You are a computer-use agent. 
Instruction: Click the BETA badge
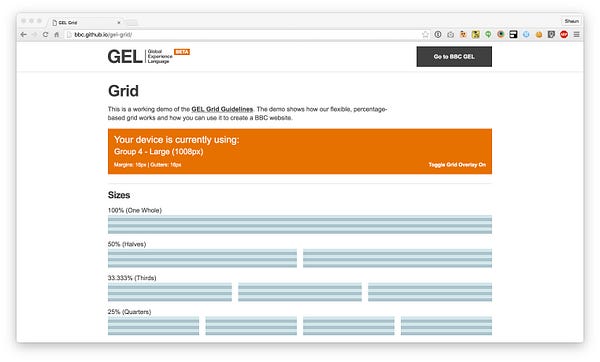click(182, 52)
